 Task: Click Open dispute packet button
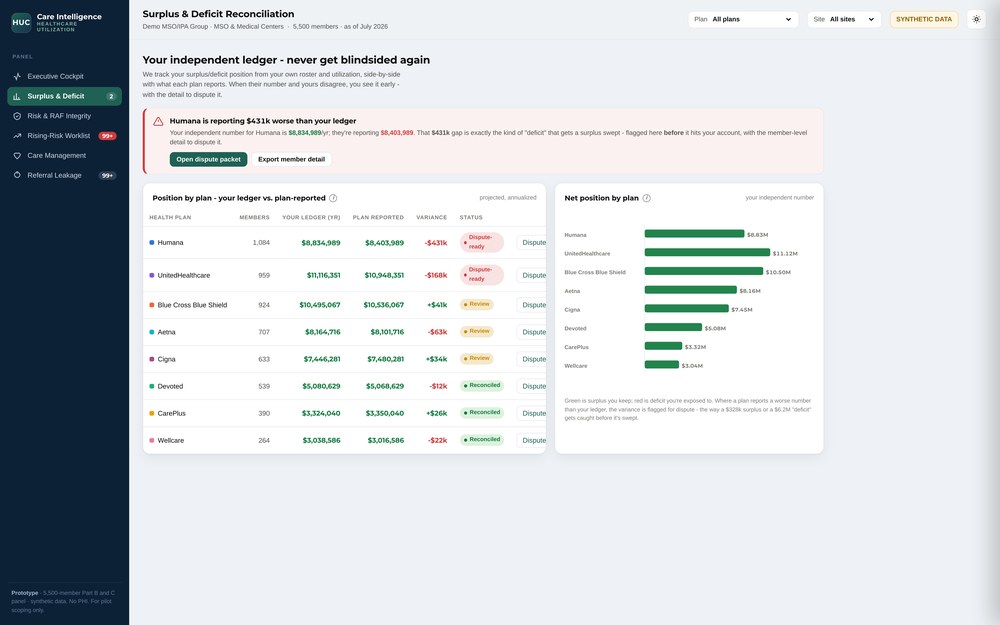pyautogui.click(x=208, y=159)
